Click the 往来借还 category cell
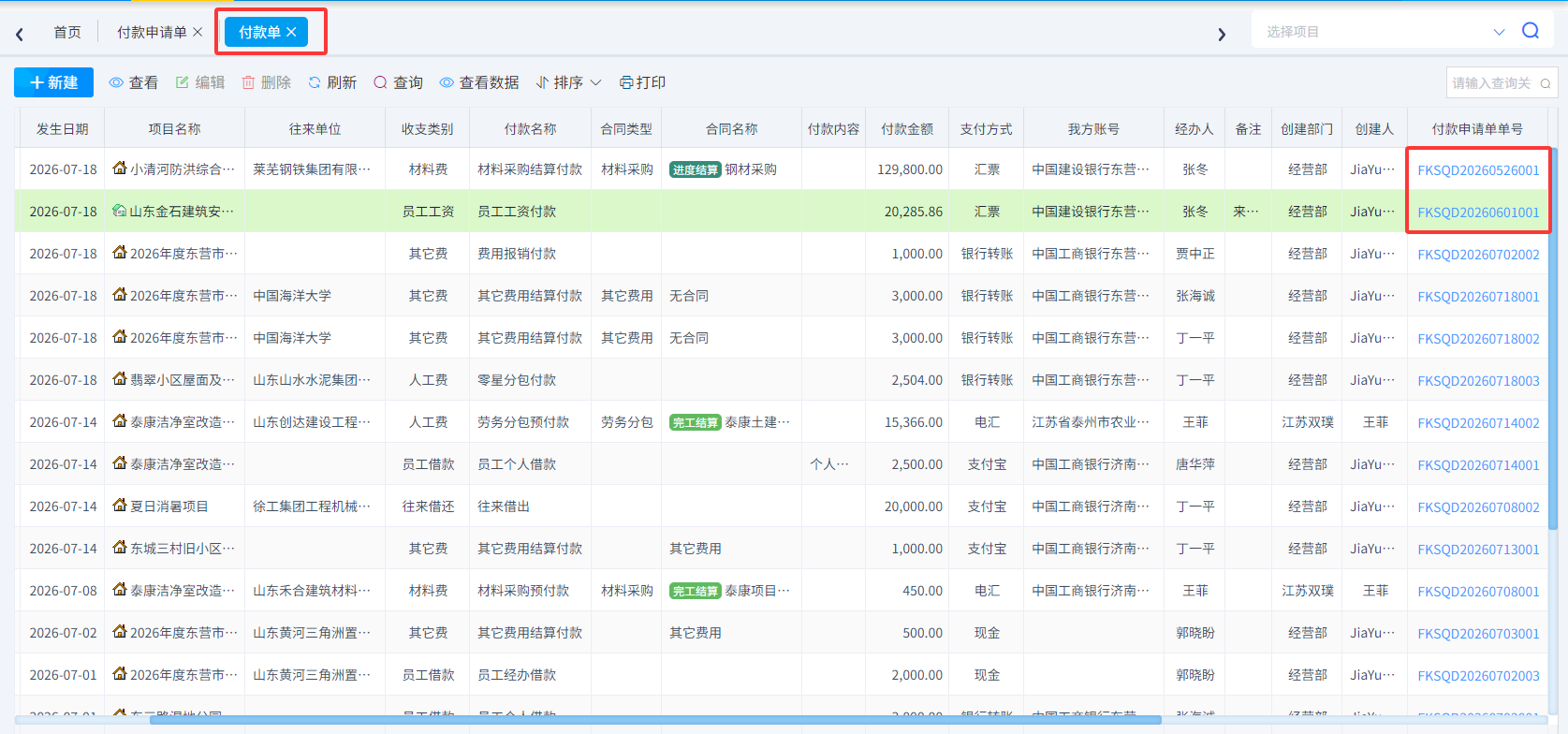 (428, 506)
